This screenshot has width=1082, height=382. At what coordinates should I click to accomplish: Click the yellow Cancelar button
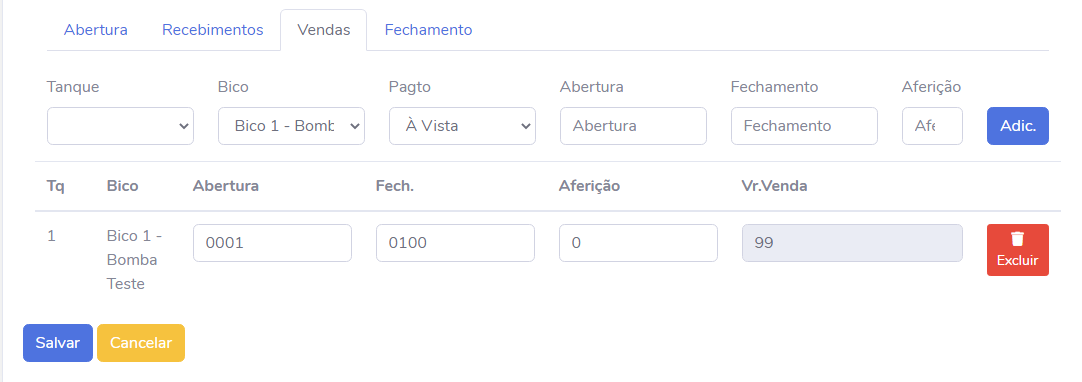tap(141, 343)
